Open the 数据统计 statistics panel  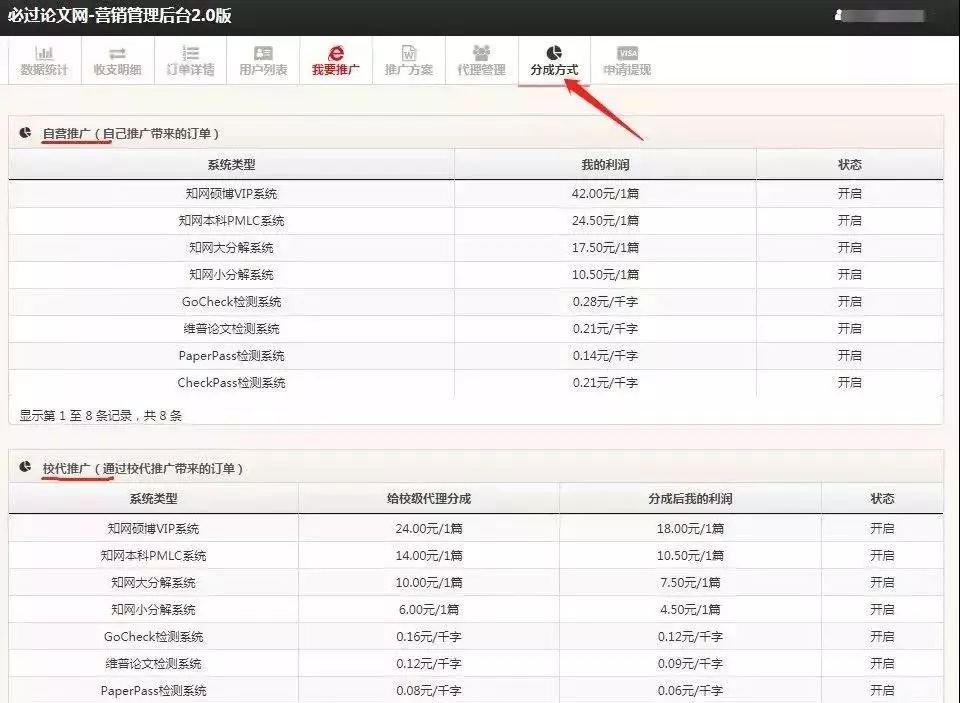45,62
